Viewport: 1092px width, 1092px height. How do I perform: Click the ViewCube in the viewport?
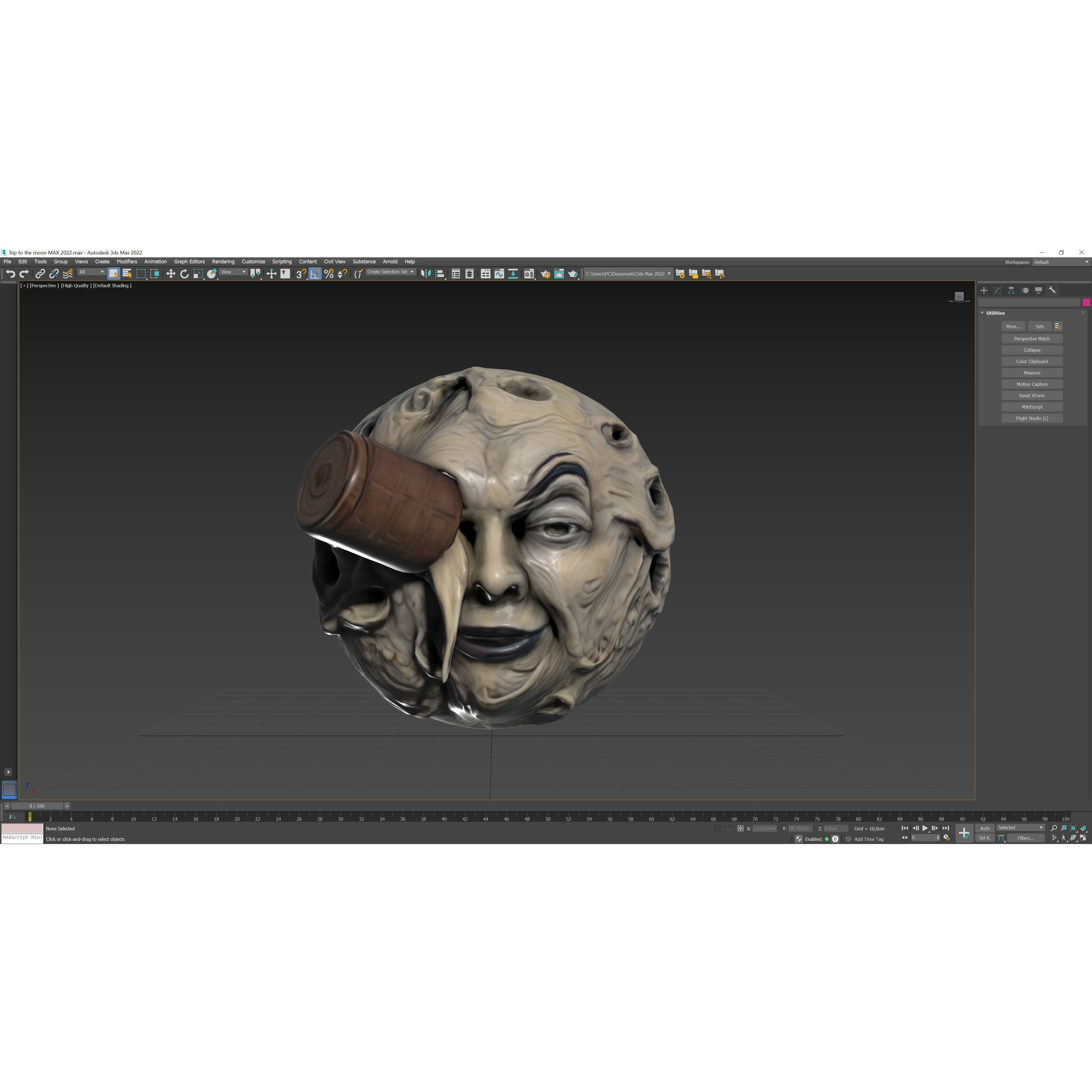tap(959, 297)
